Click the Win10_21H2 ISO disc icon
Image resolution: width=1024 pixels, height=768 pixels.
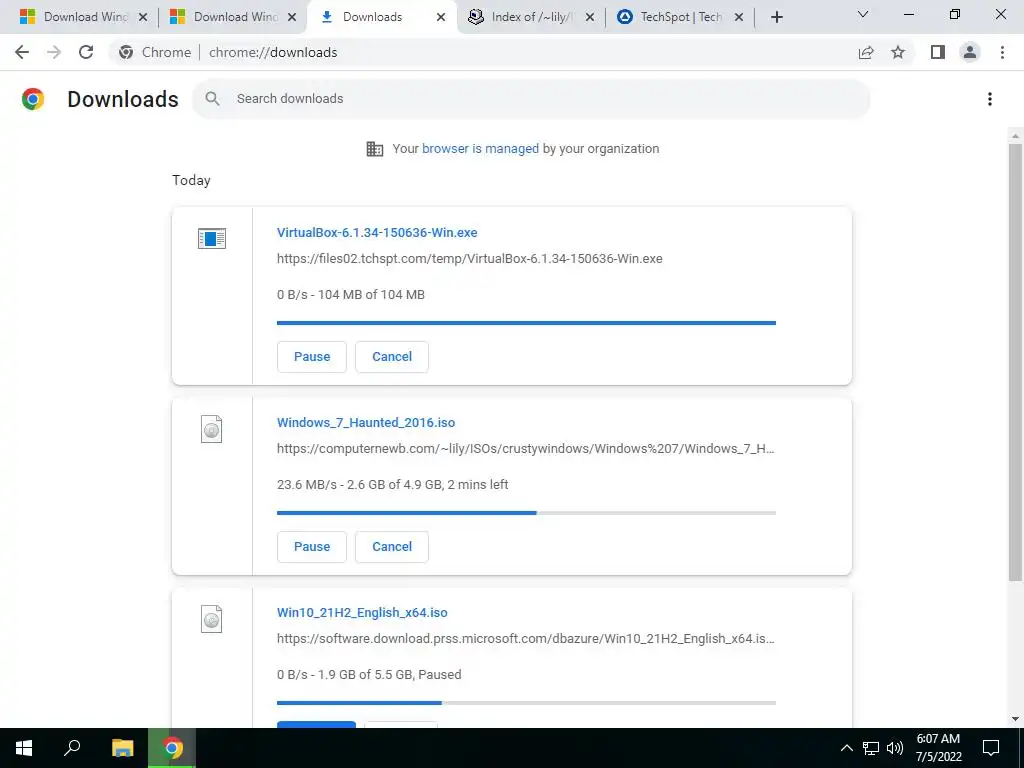pos(212,619)
